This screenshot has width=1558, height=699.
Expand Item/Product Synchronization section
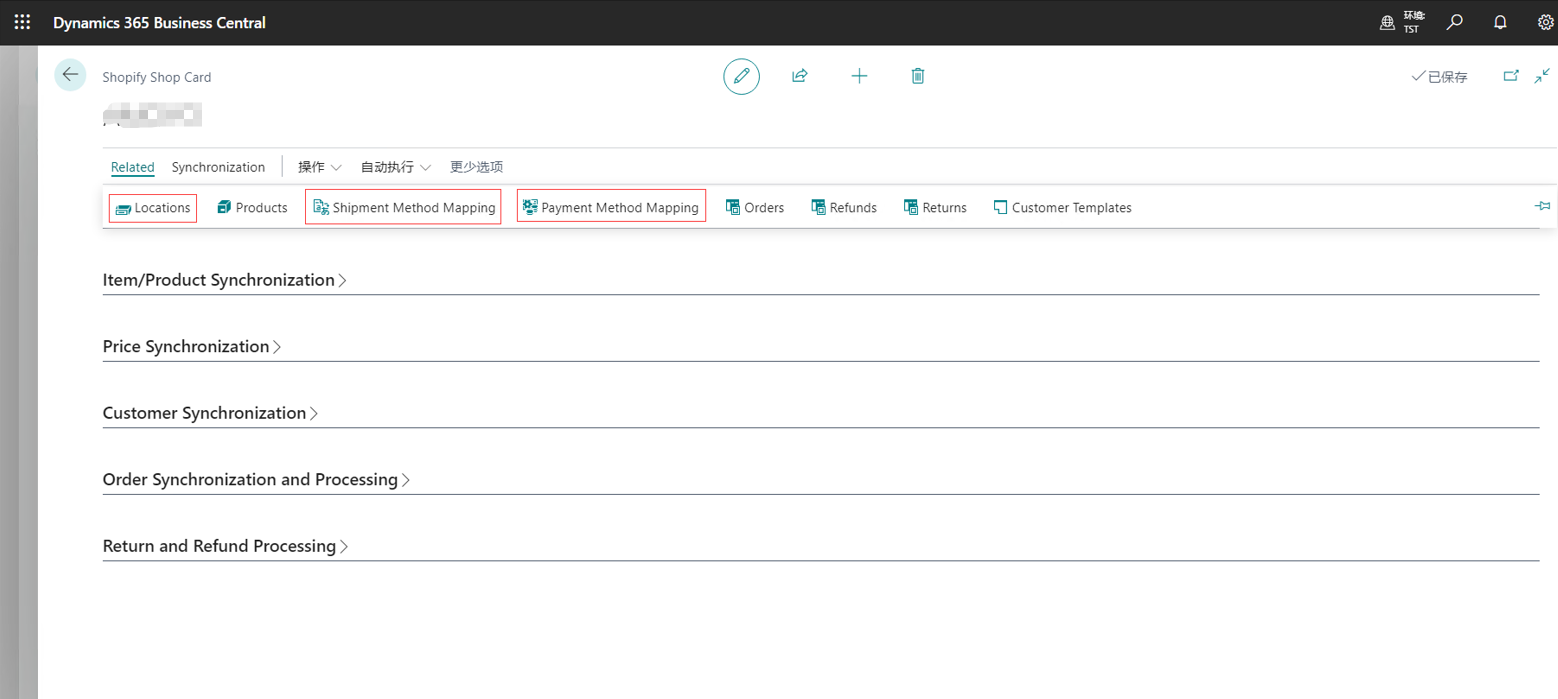coord(225,280)
